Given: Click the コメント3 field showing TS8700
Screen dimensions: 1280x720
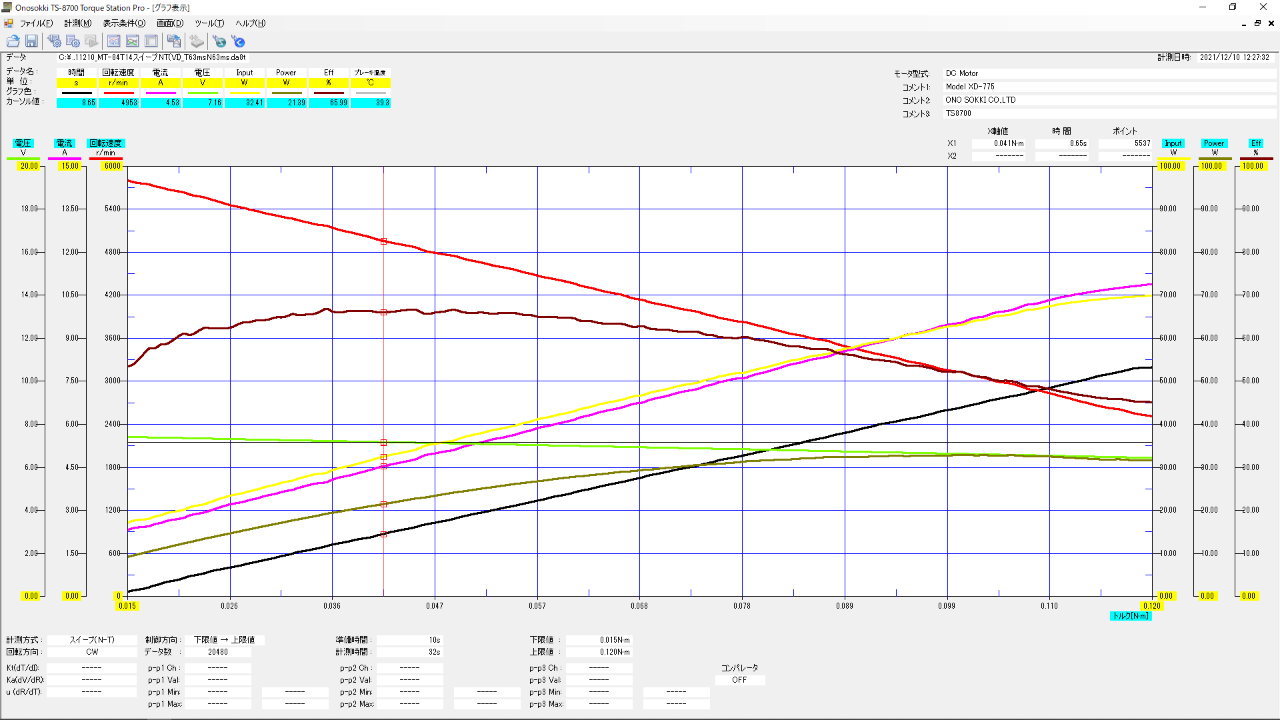Looking at the screenshot, I should pos(1109,114).
